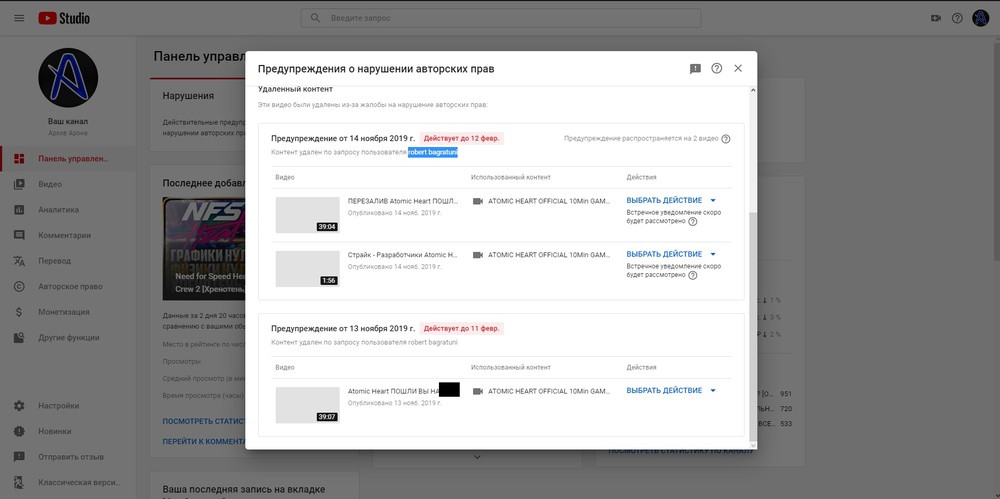Click the Классическая версия icon

19,482
